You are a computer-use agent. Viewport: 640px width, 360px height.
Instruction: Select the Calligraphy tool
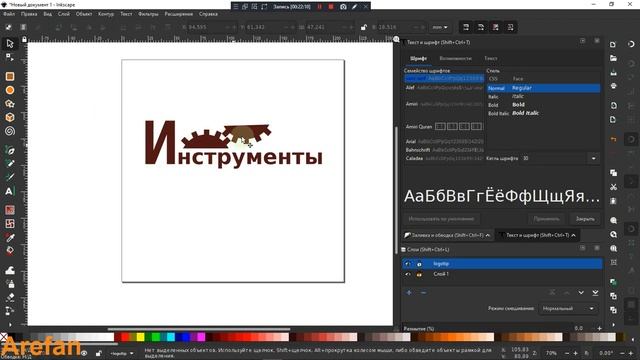tap(10, 177)
